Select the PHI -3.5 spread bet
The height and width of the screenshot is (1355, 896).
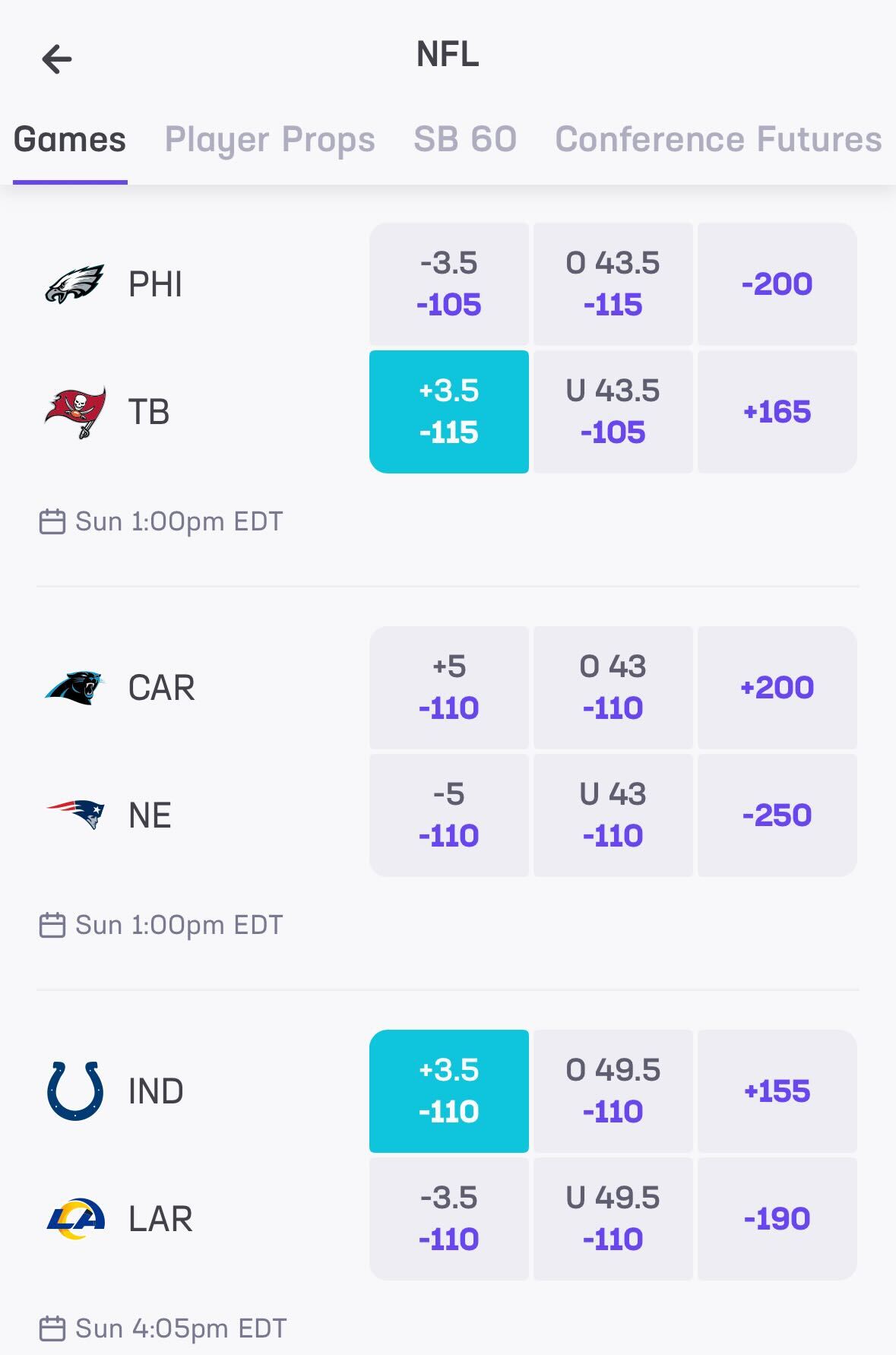point(448,283)
